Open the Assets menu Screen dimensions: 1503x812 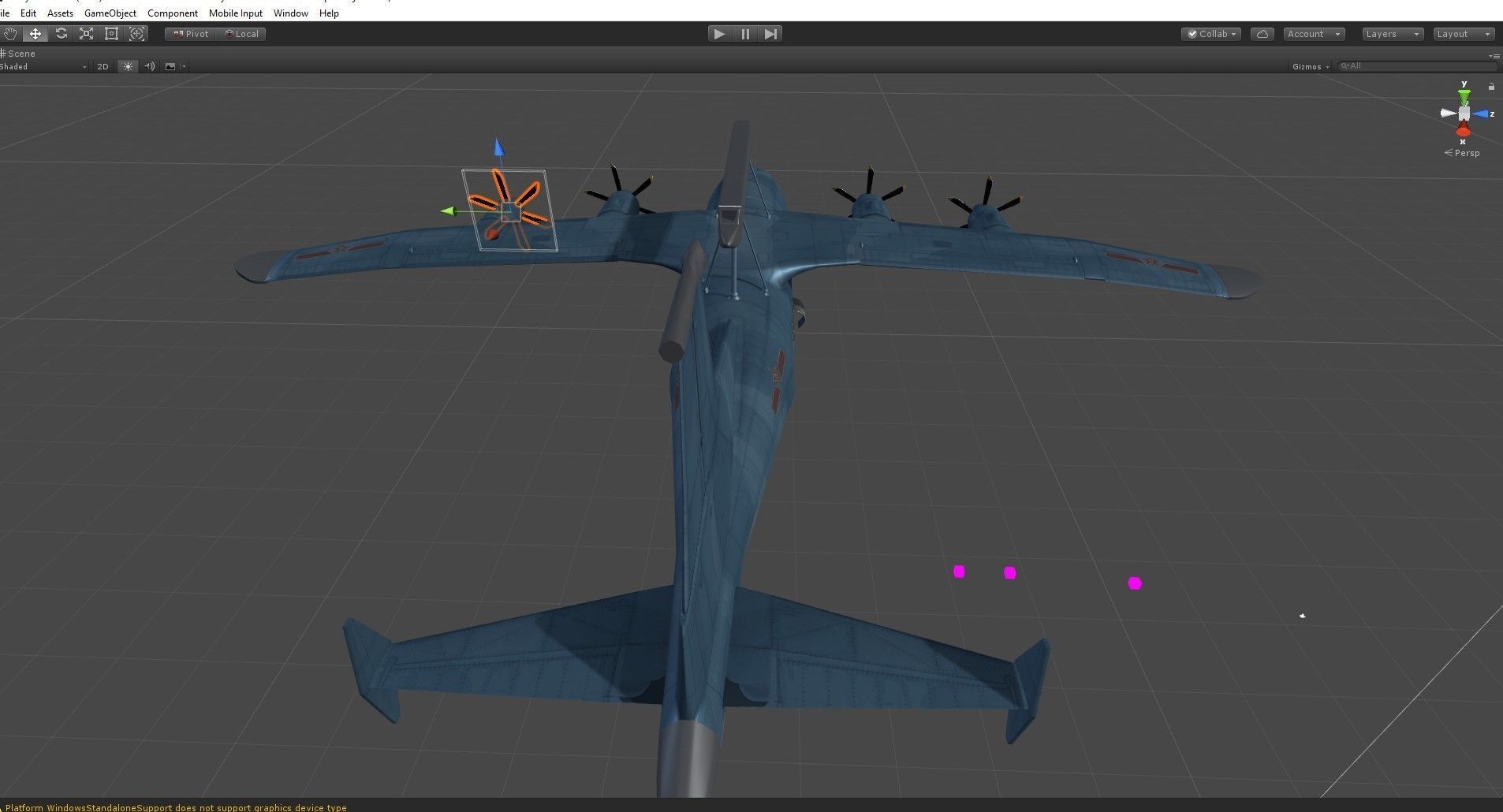60,13
